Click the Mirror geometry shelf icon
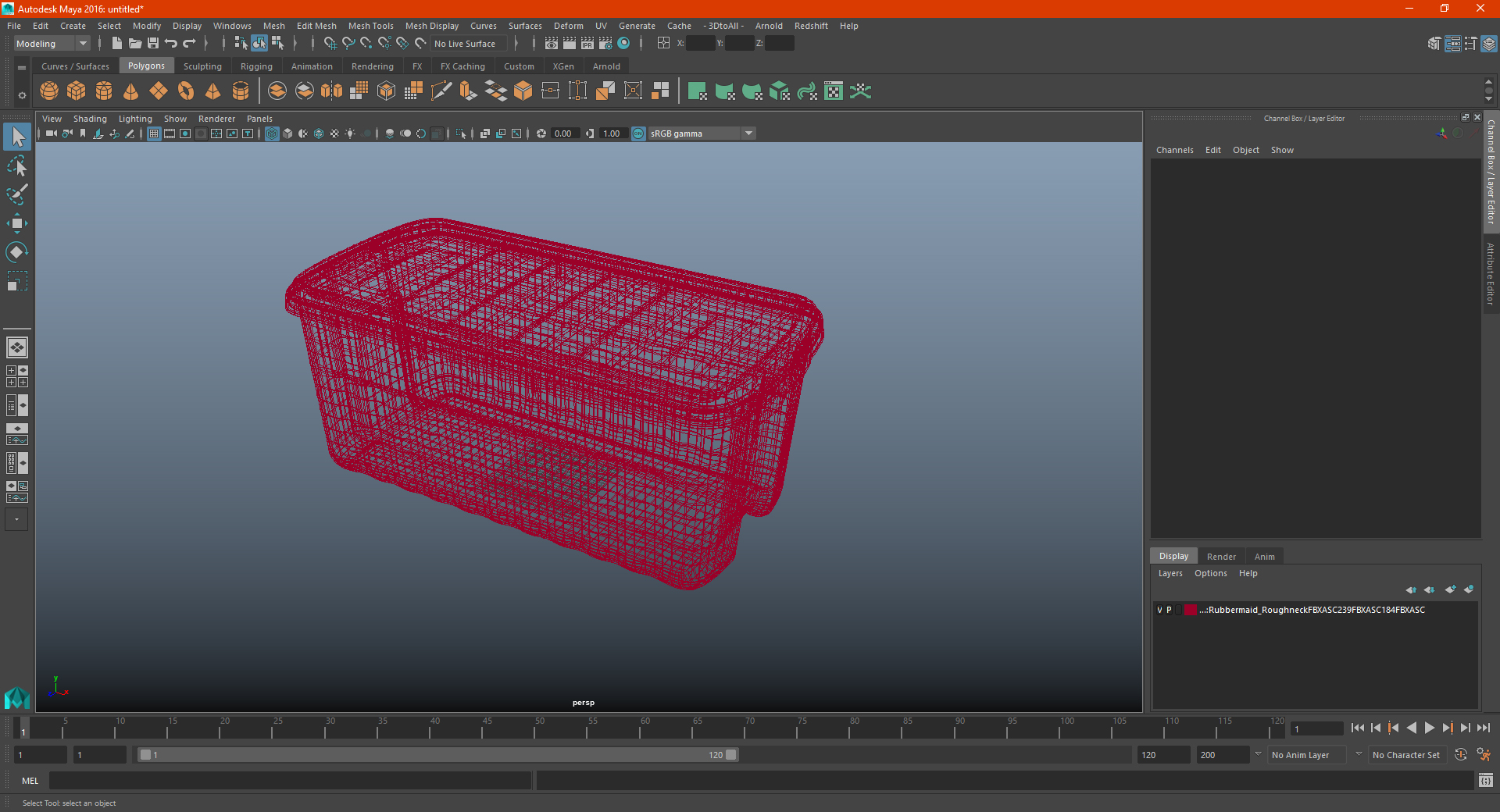The width and height of the screenshot is (1500, 812). coord(332,91)
